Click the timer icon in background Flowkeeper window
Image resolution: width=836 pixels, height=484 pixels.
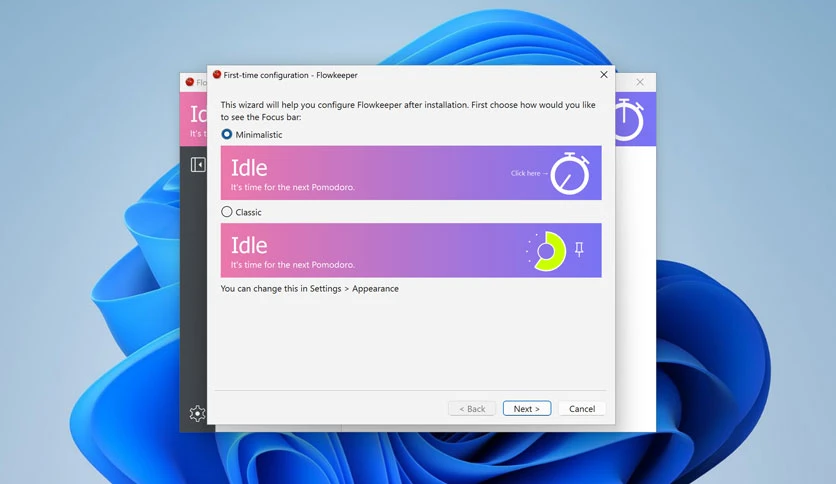tap(629, 119)
